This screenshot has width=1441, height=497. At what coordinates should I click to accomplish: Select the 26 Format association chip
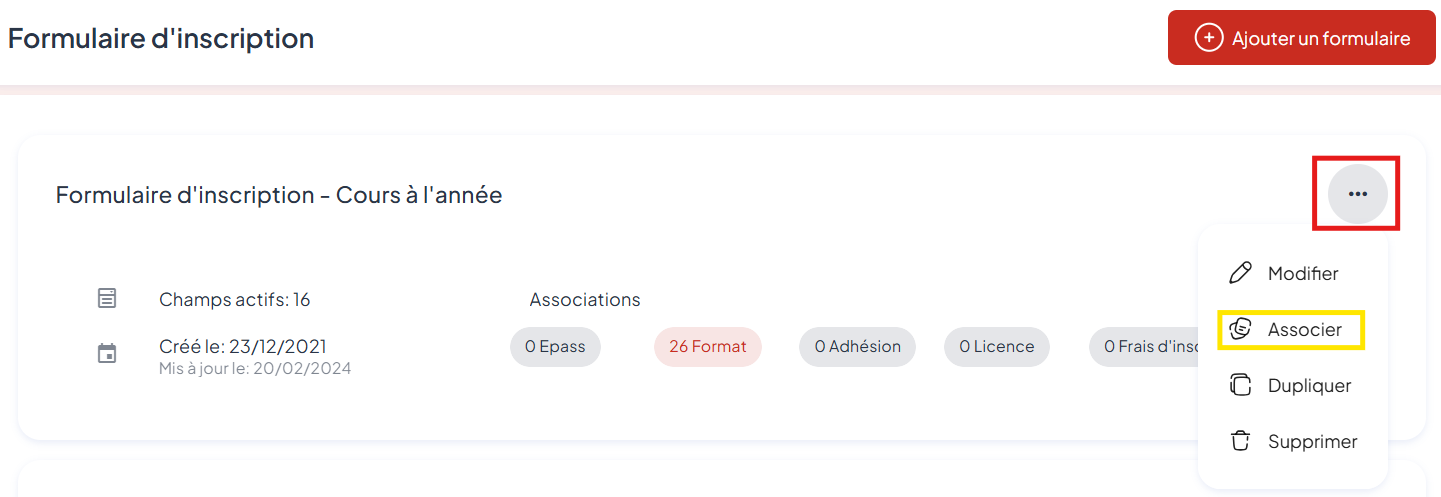708,347
